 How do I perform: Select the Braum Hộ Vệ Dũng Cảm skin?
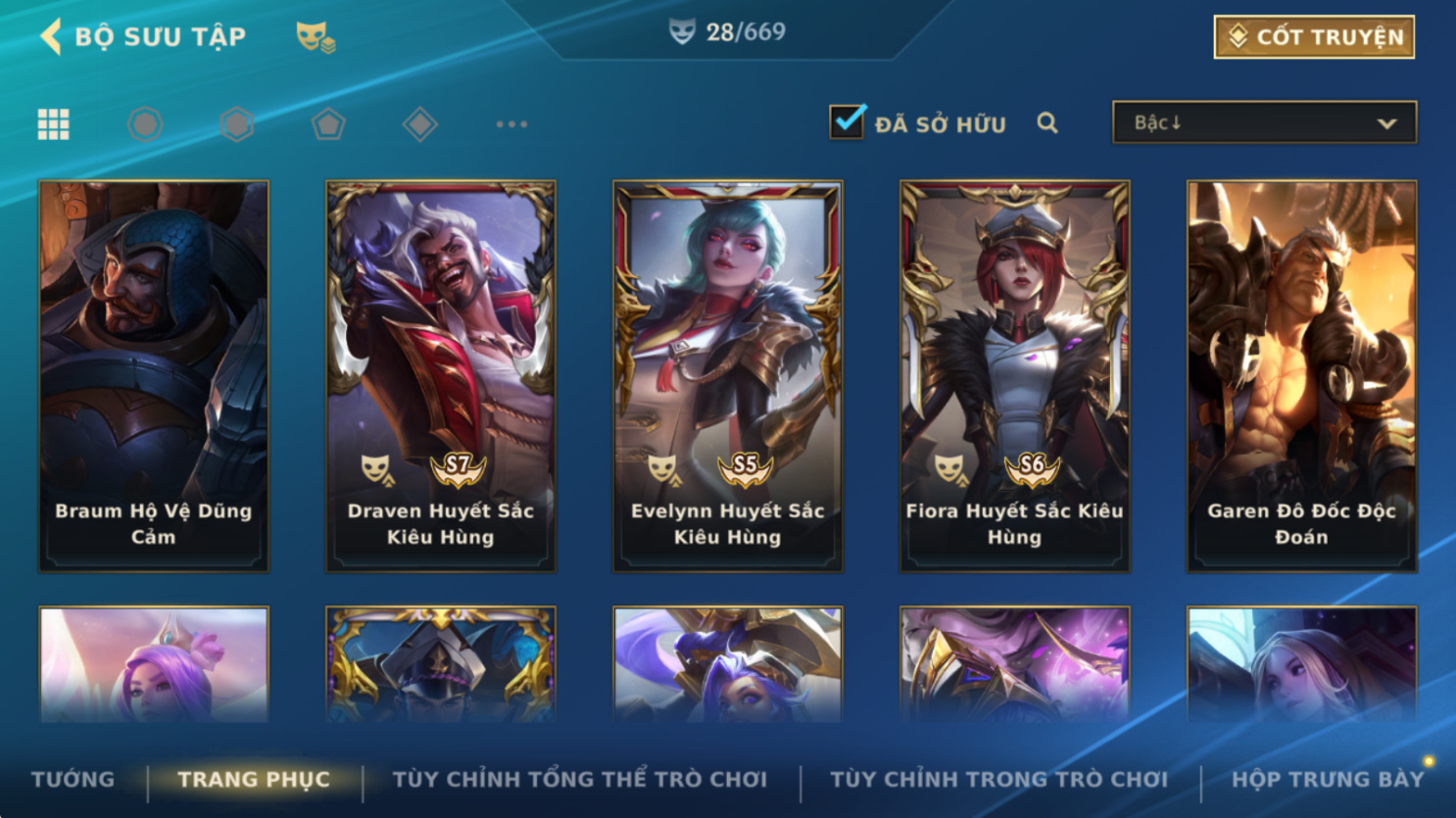[154, 376]
